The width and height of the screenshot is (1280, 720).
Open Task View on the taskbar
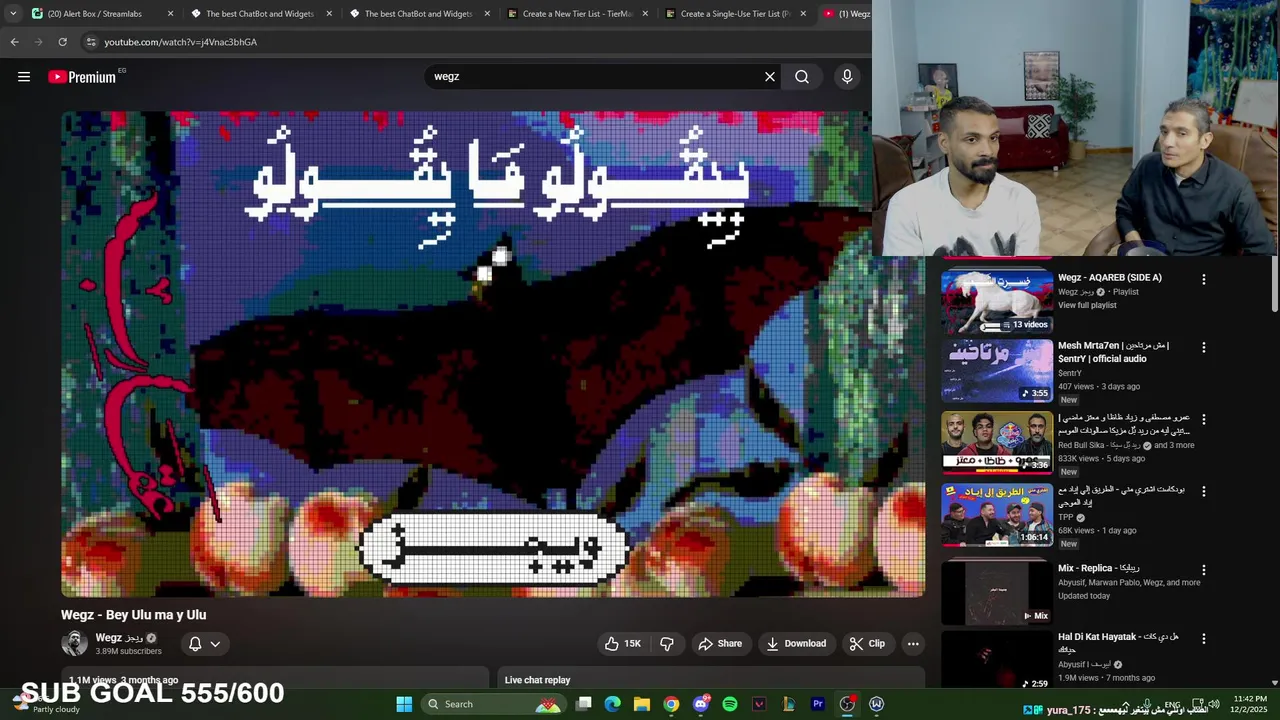pyautogui.click(x=584, y=704)
